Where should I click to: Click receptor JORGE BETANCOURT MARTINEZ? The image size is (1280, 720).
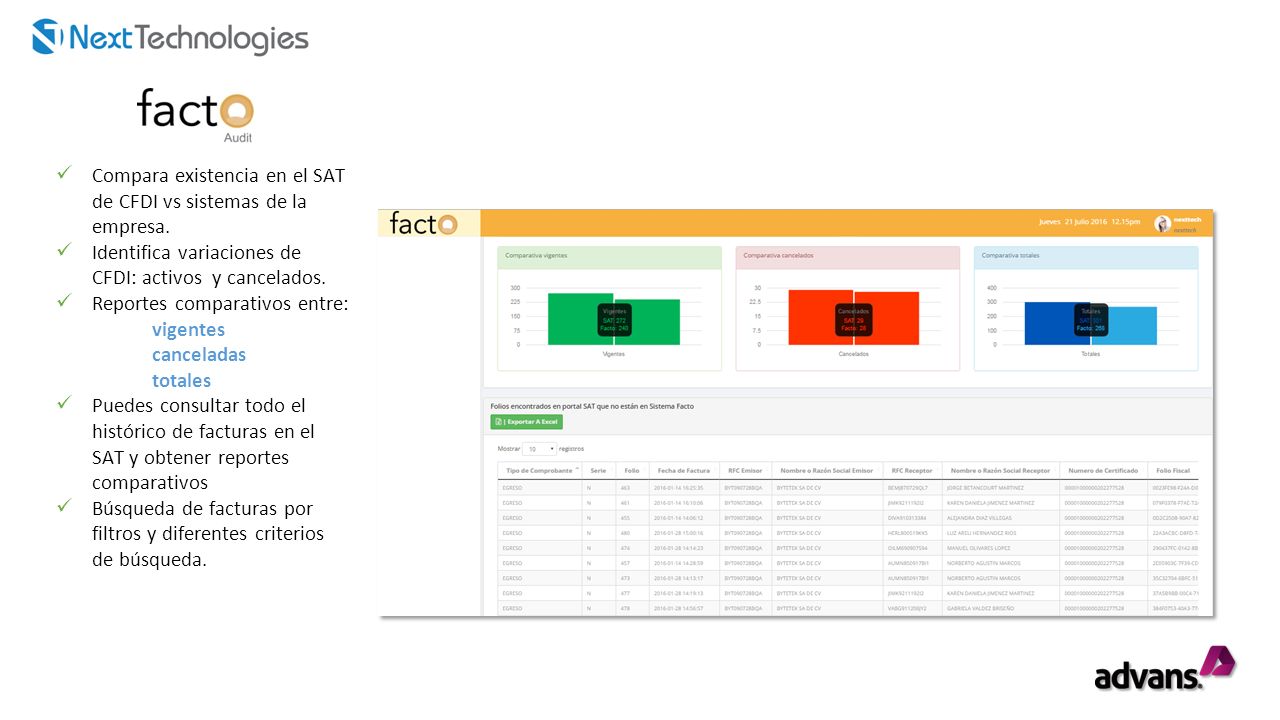tap(984, 487)
